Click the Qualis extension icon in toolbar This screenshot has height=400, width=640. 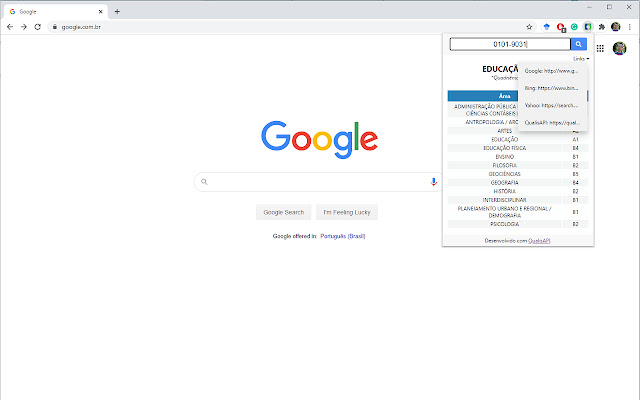[x=588, y=27]
